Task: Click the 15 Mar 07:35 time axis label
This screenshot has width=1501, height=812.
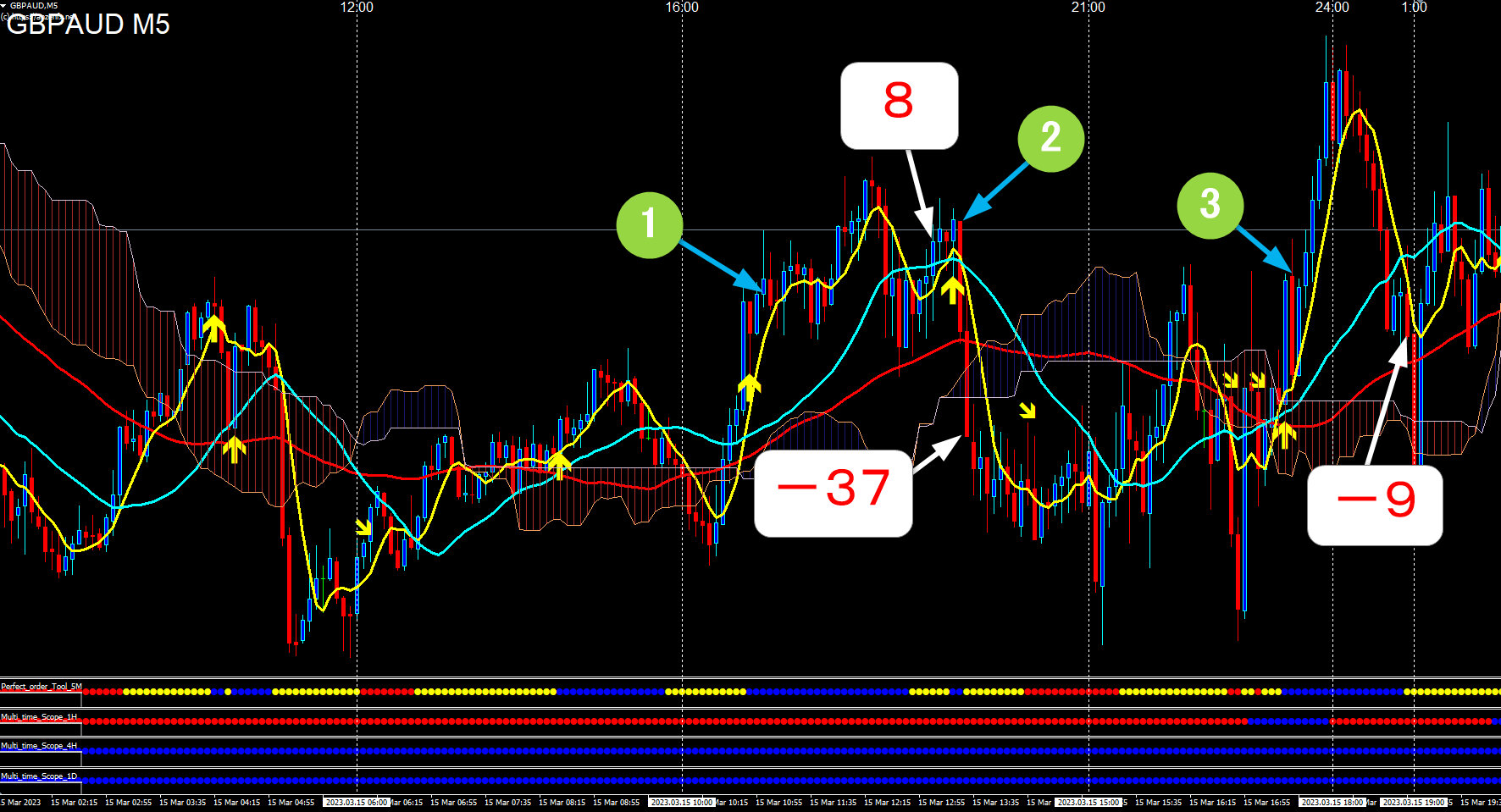Action: click(507, 802)
